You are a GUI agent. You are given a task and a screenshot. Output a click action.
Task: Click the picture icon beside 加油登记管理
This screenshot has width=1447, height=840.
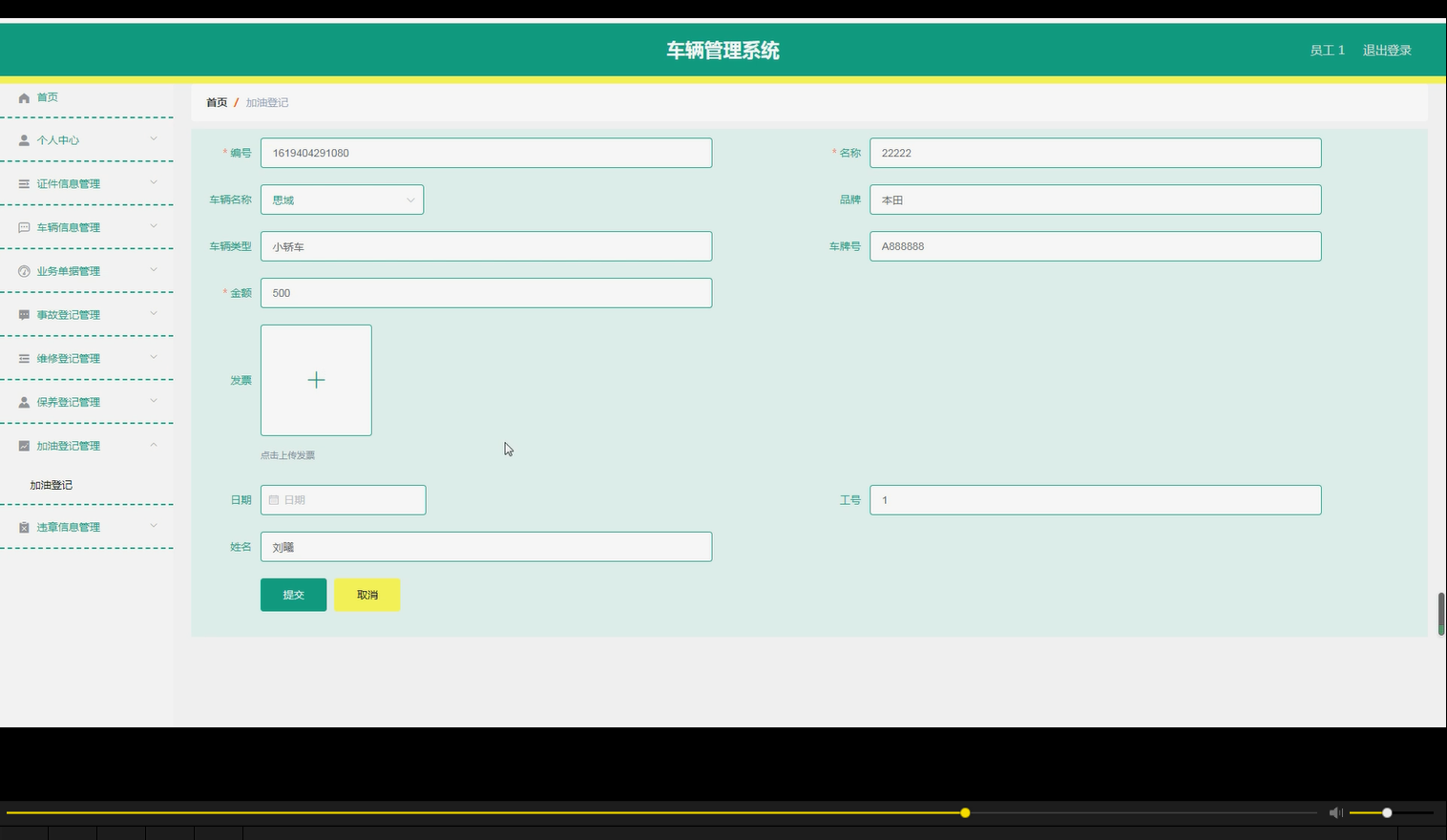click(23, 445)
